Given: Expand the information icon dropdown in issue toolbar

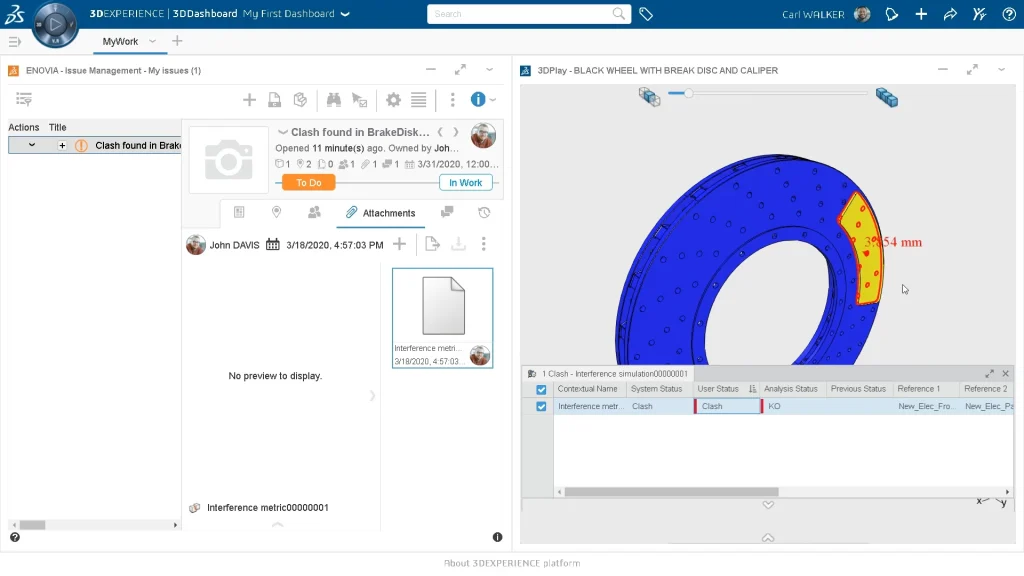Looking at the screenshot, I should [x=492, y=100].
